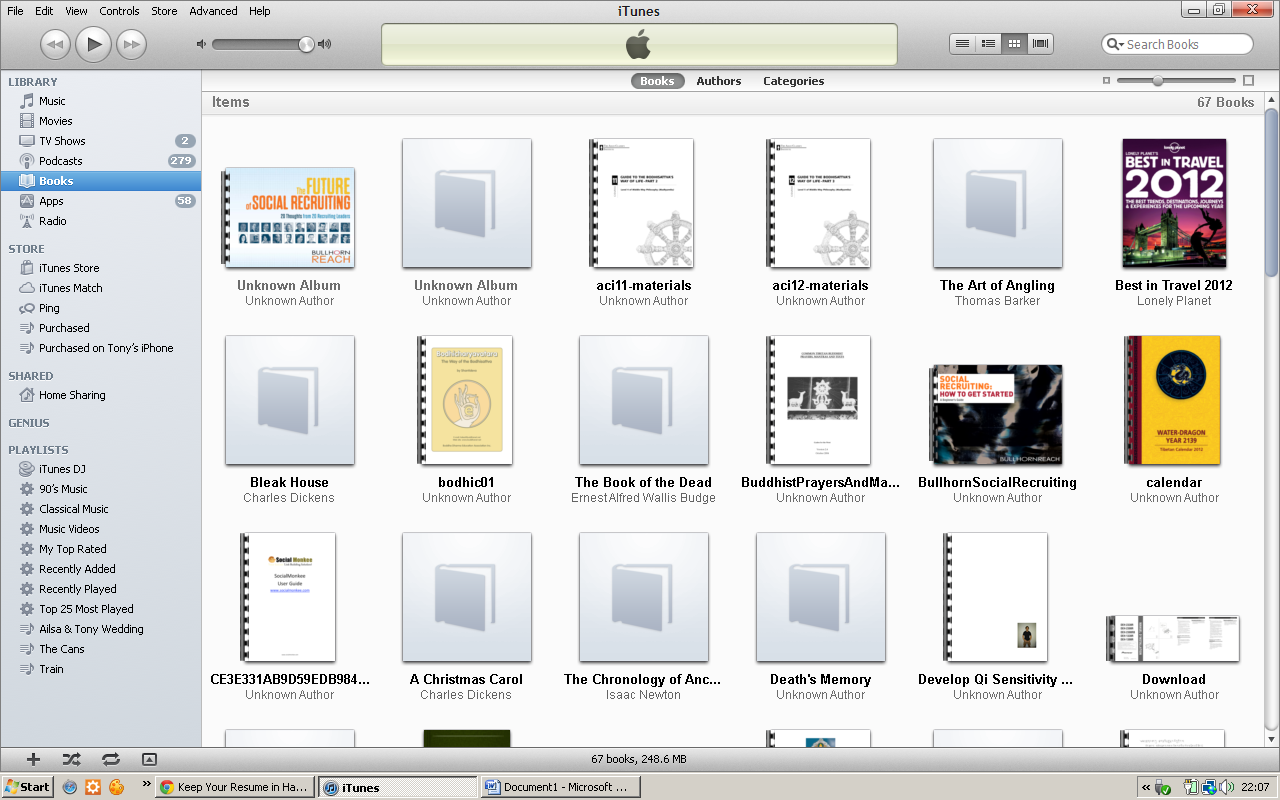1280x800 pixels.
Task: Select the Future of Social Recruiting cover
Action: pos(288,218)
